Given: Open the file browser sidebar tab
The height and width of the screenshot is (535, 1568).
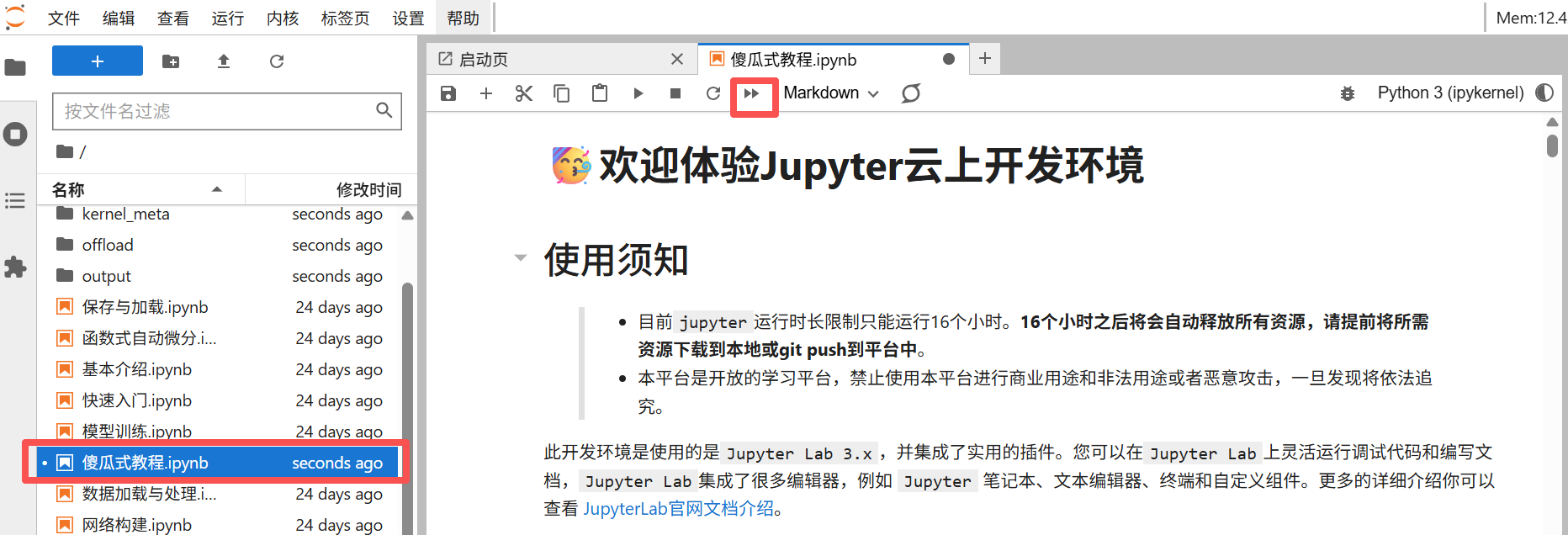Looking at the screenshot, I should [x=15, y=67].
